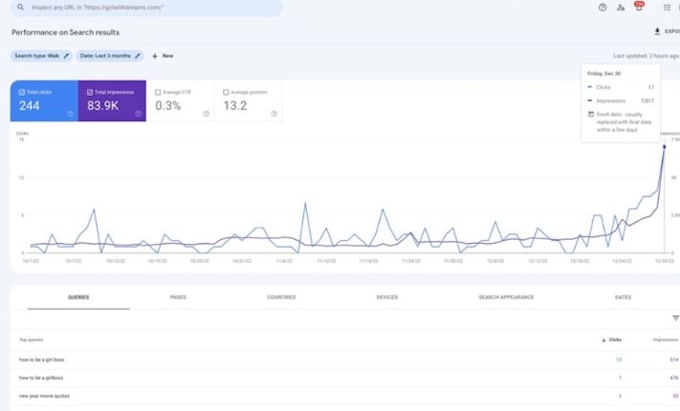
Task: Click 'Friday, Dec 30' tooltip date heading
Action: (x=604, y=74)
